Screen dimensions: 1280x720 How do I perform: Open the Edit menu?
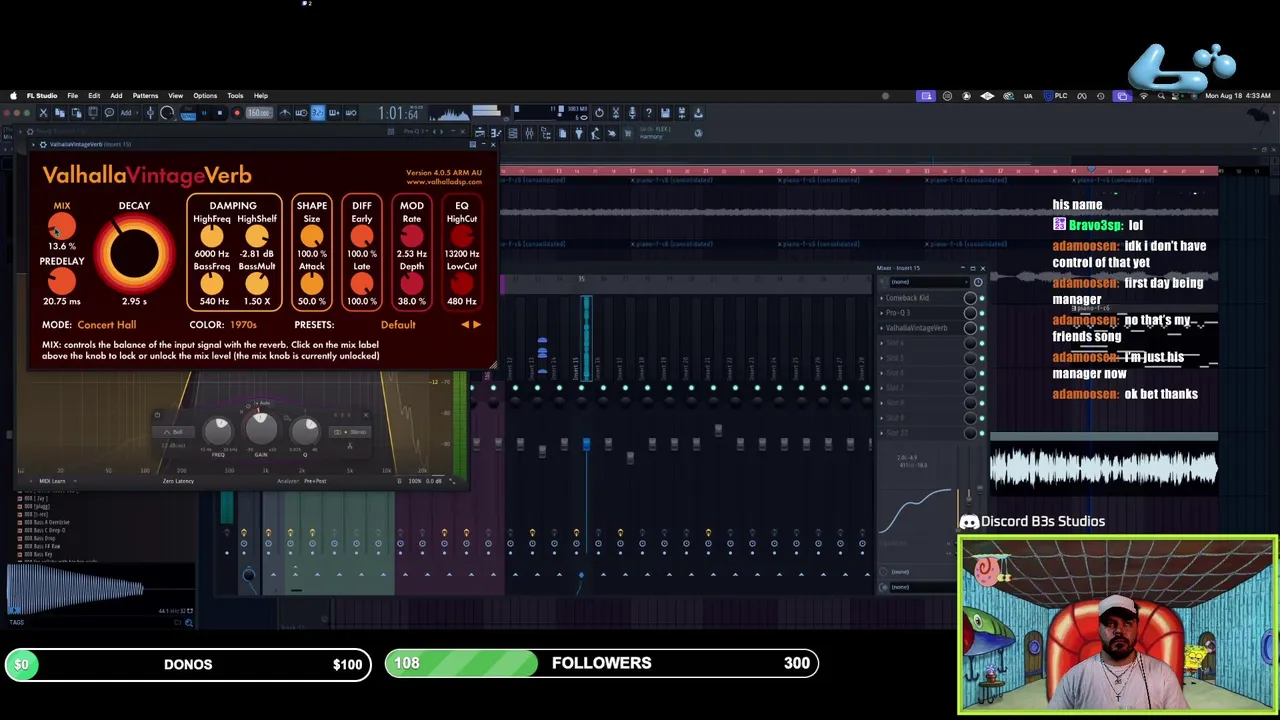93,96
